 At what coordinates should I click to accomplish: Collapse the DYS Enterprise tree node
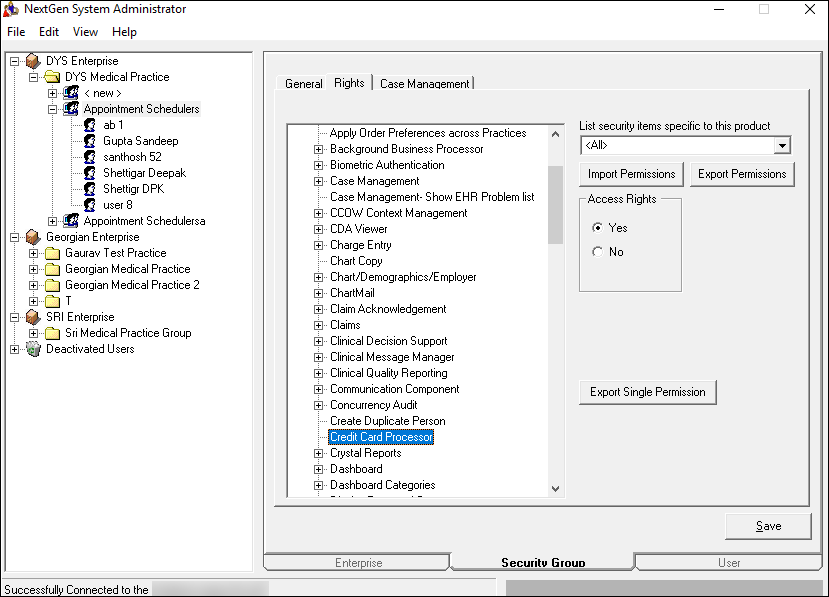(15, 61)
